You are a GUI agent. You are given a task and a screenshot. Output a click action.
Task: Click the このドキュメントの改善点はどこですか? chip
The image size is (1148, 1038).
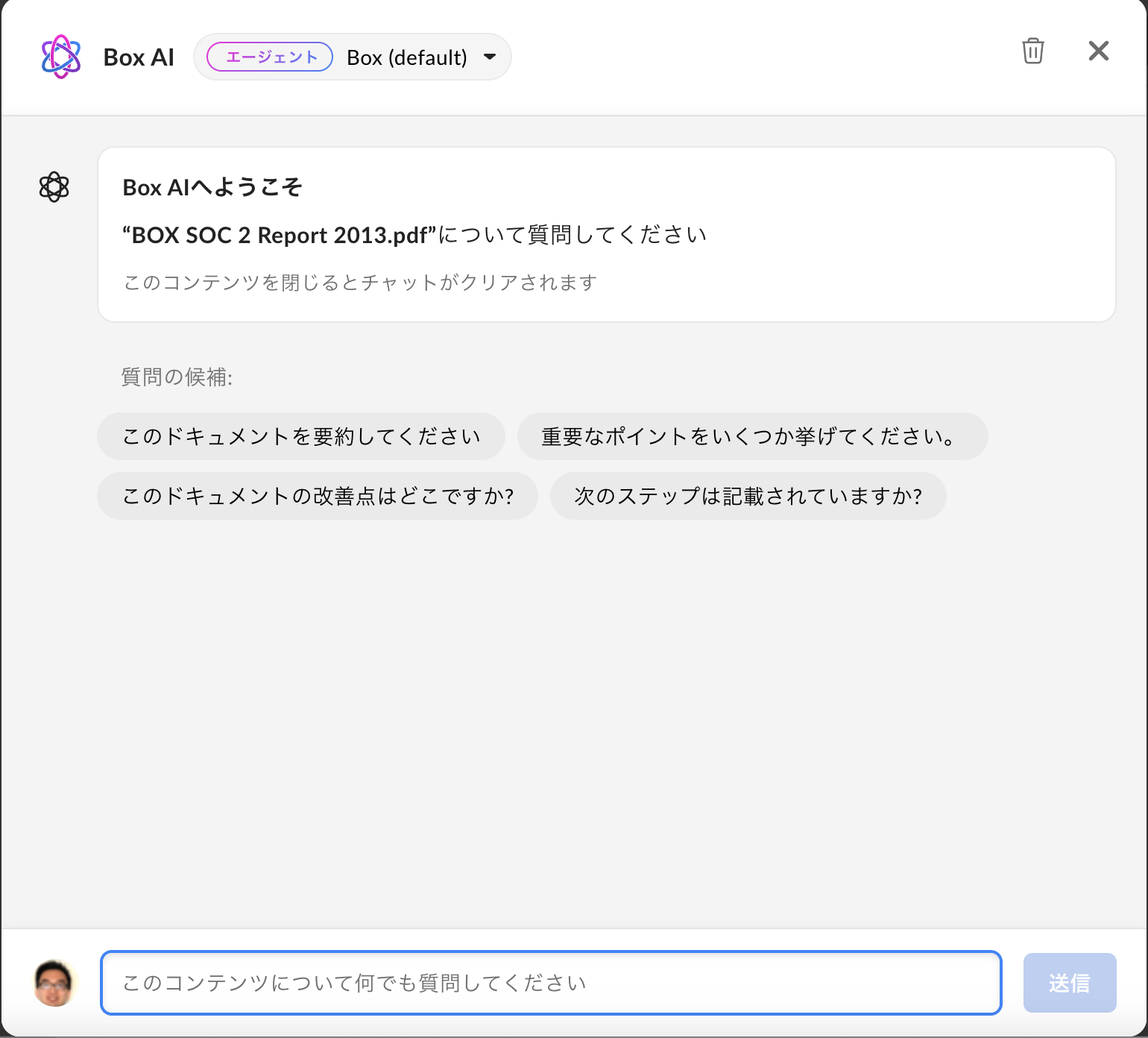pyautogui.click(x=318, y=496)
